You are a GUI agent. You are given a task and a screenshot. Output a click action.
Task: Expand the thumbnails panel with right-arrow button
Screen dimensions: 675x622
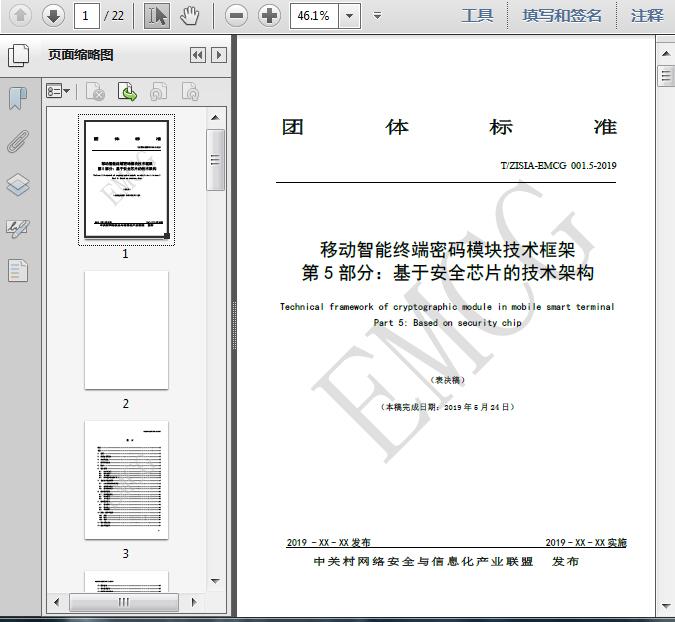coord(219,55)
